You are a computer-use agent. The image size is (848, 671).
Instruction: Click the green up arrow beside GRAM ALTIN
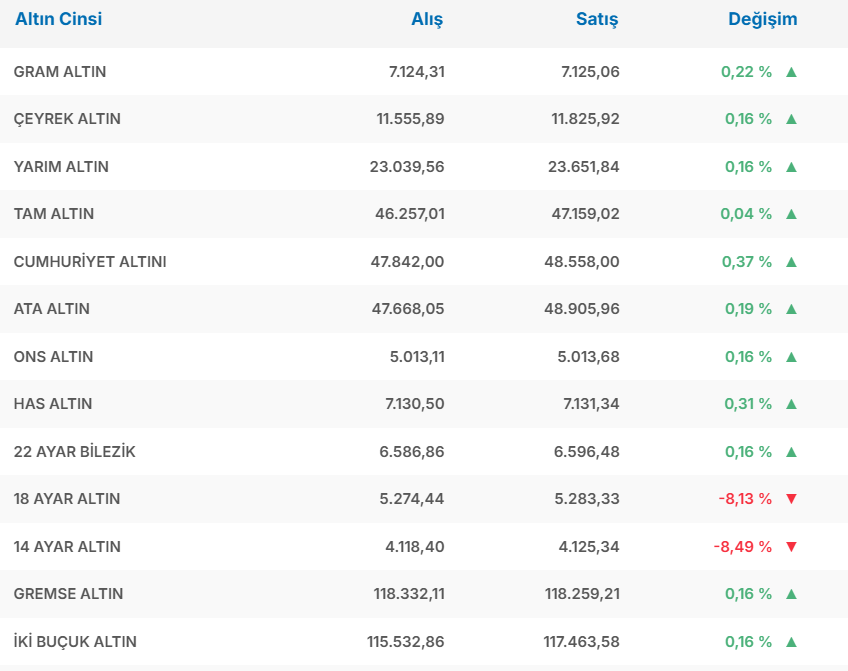[x=791, y=72]
